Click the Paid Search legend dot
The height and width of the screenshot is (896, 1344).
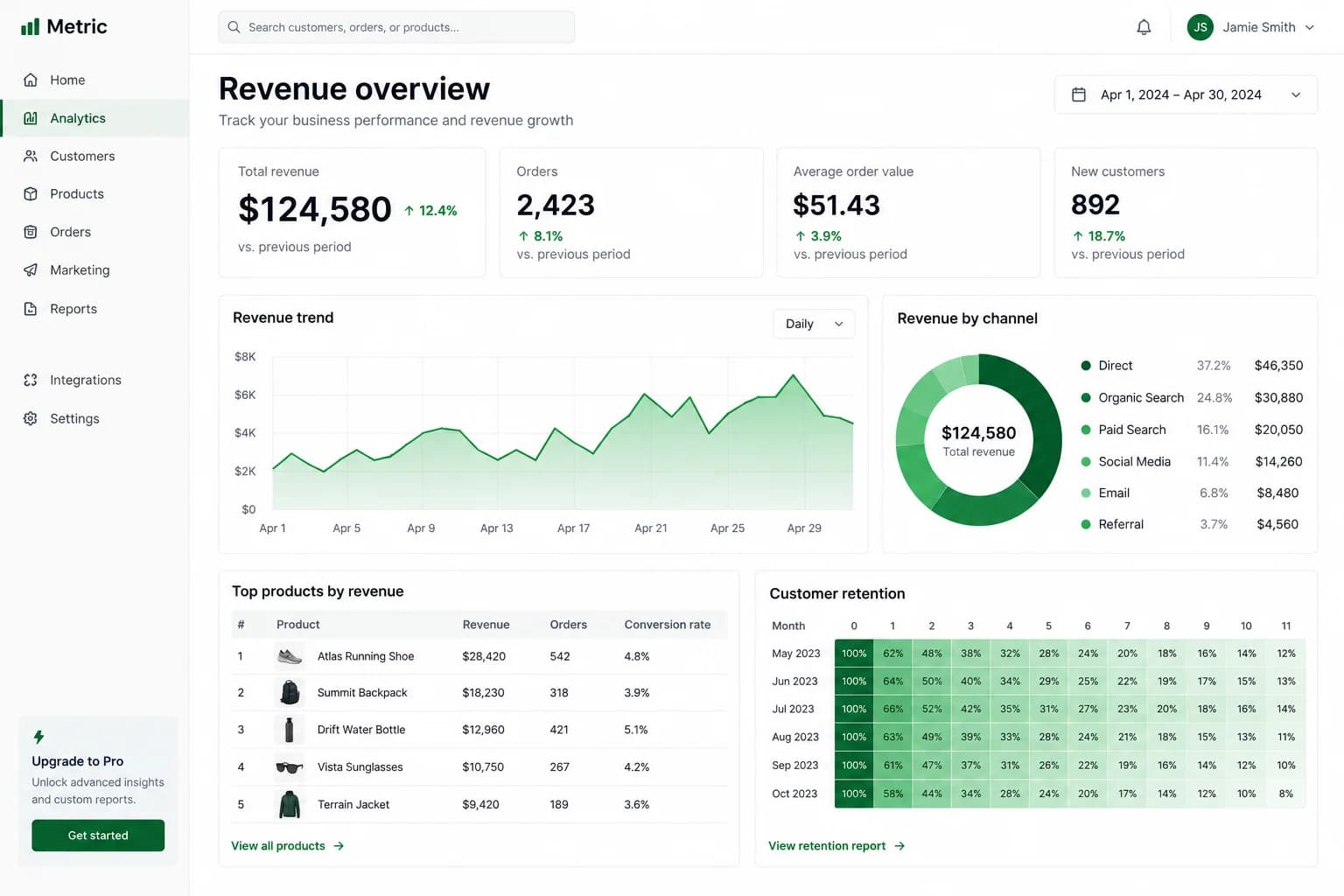(x=1086, y=430)
